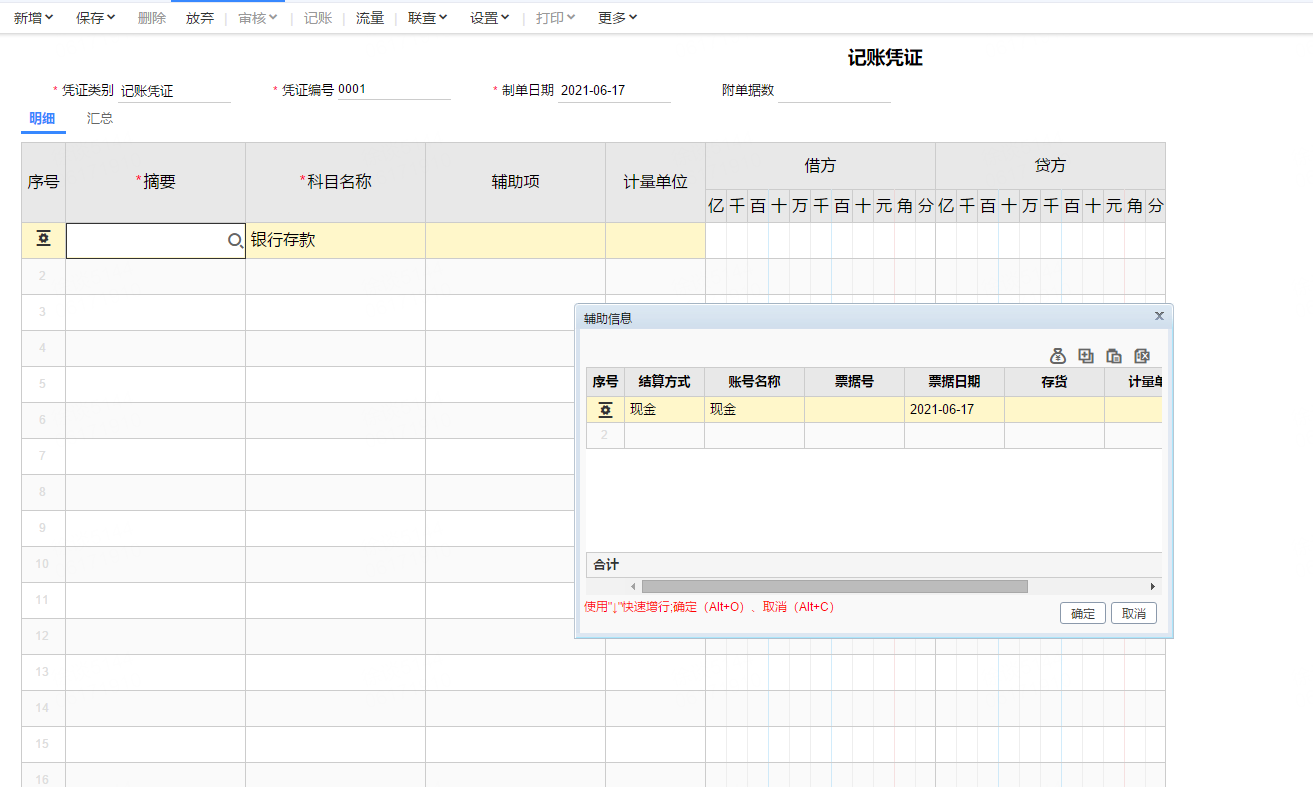1313x787 pixels.
Task: Open the 保存 dropdown menu
Action: 96,18
